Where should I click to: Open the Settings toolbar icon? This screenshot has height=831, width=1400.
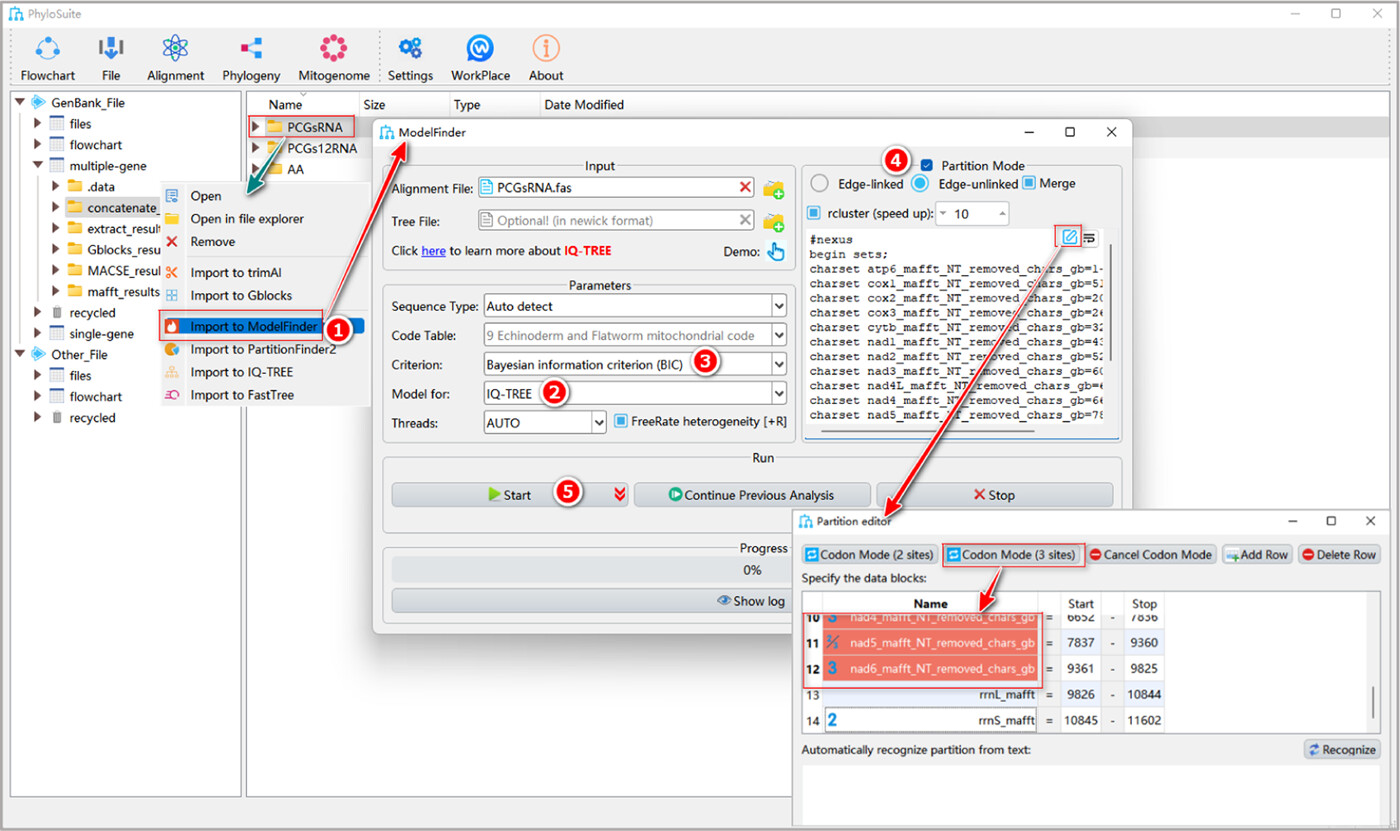pos(410,58)
